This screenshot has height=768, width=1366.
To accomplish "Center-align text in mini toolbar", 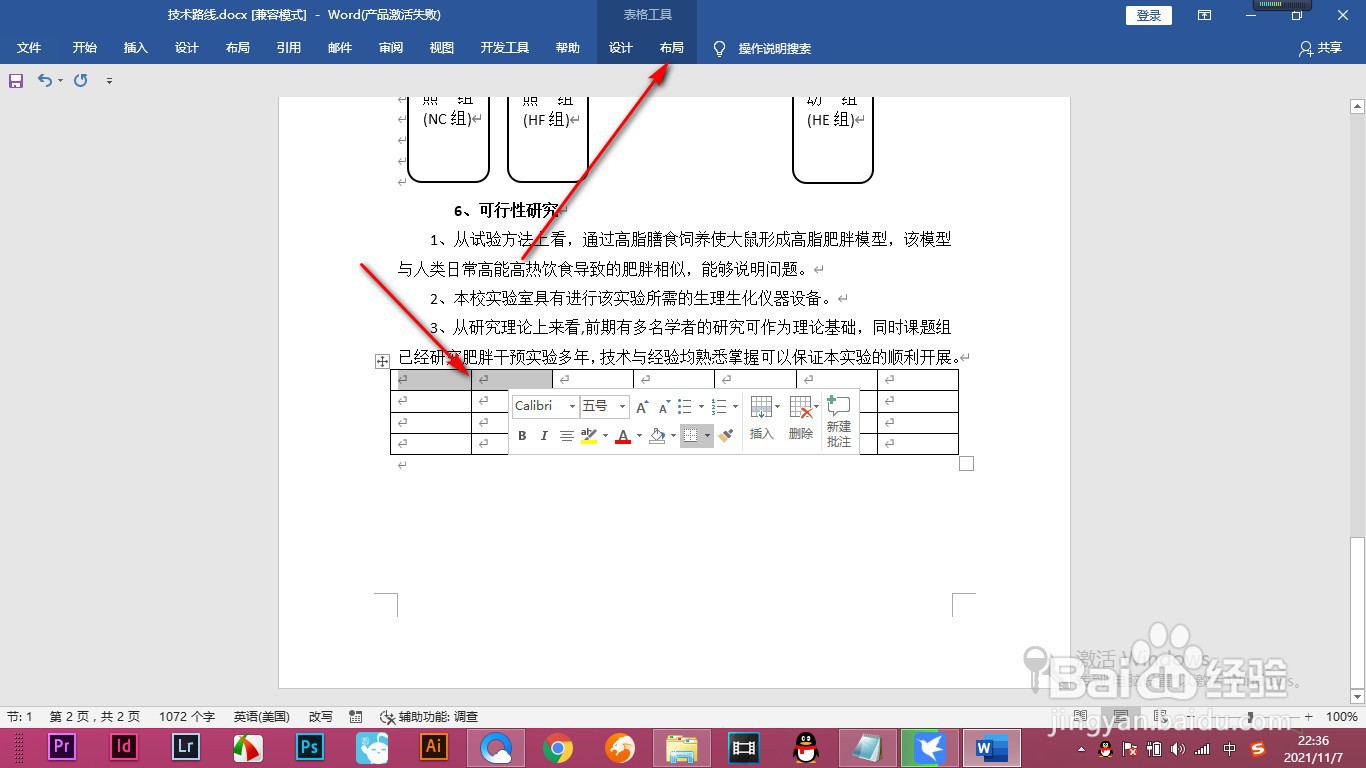I will [x=567, y=436].
